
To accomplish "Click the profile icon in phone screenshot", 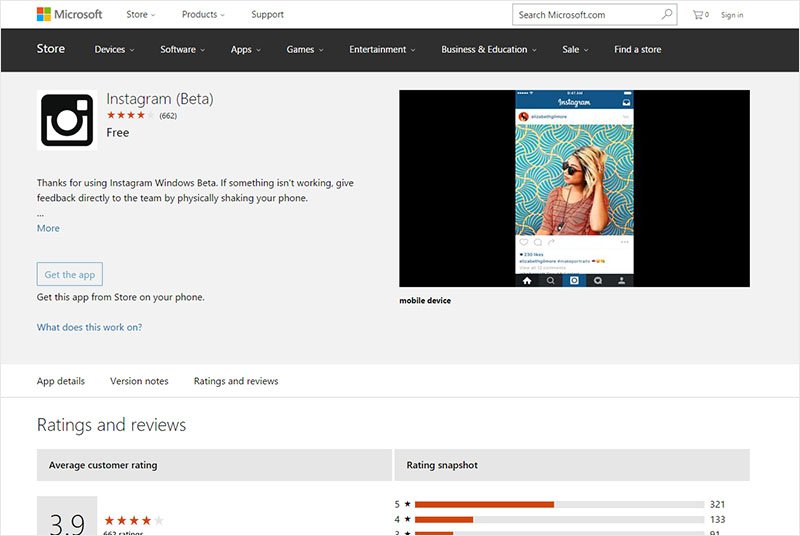I will [x=621, y=280].
